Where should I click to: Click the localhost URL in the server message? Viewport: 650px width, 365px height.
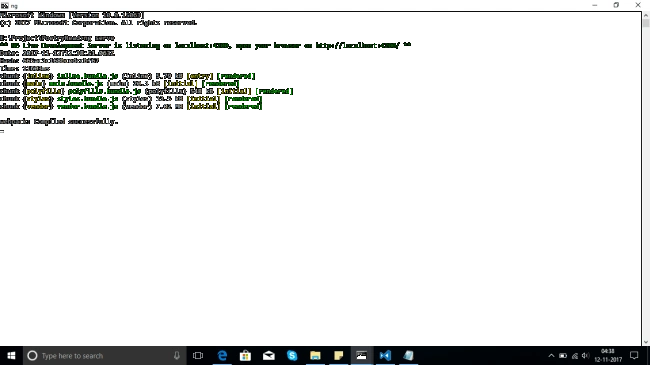357,45
